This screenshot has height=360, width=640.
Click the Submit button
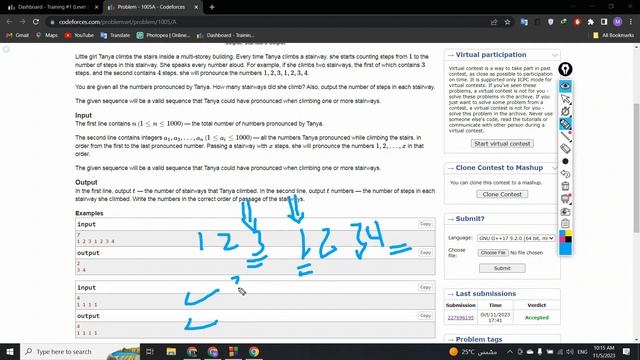502,268
